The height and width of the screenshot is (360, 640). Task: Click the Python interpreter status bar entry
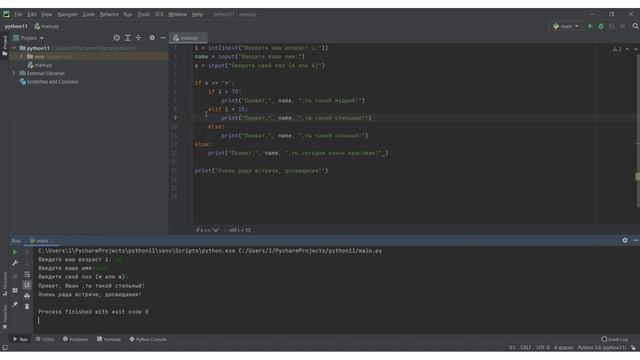[x=602, y=348]
